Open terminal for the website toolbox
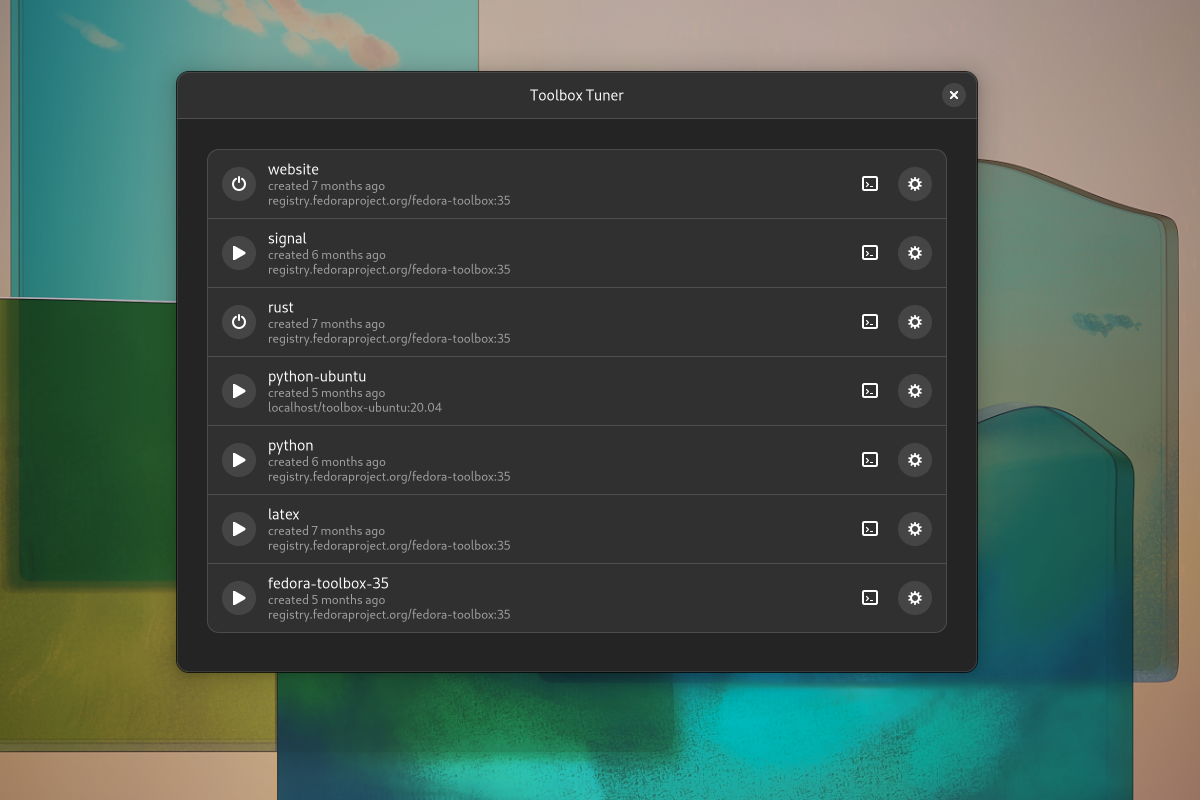The height and width of the screenshot is (800, 1200). (870, 184)
